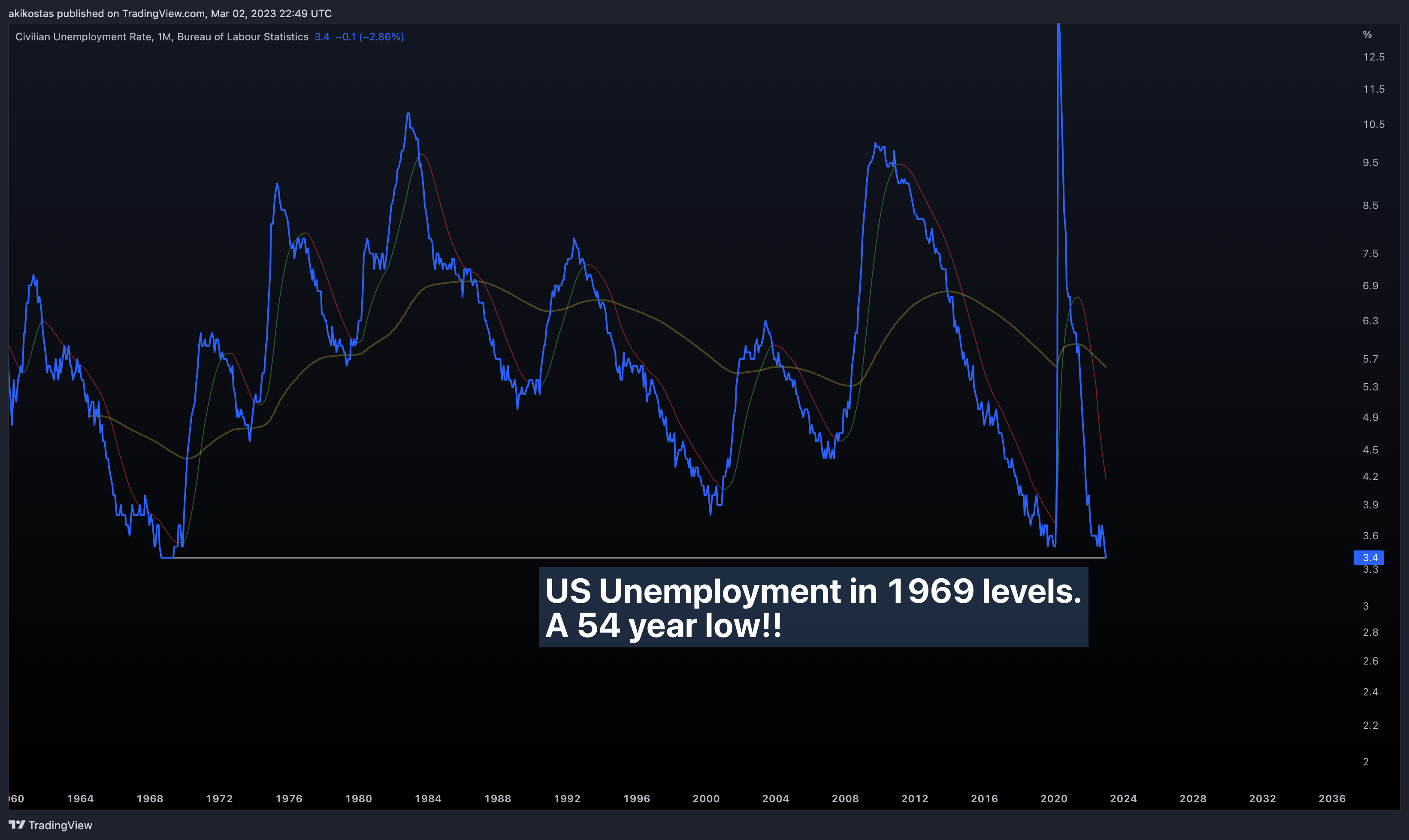Click the blue 3.4 current price label
The image size is (1409, 840).
(1369, 558)
